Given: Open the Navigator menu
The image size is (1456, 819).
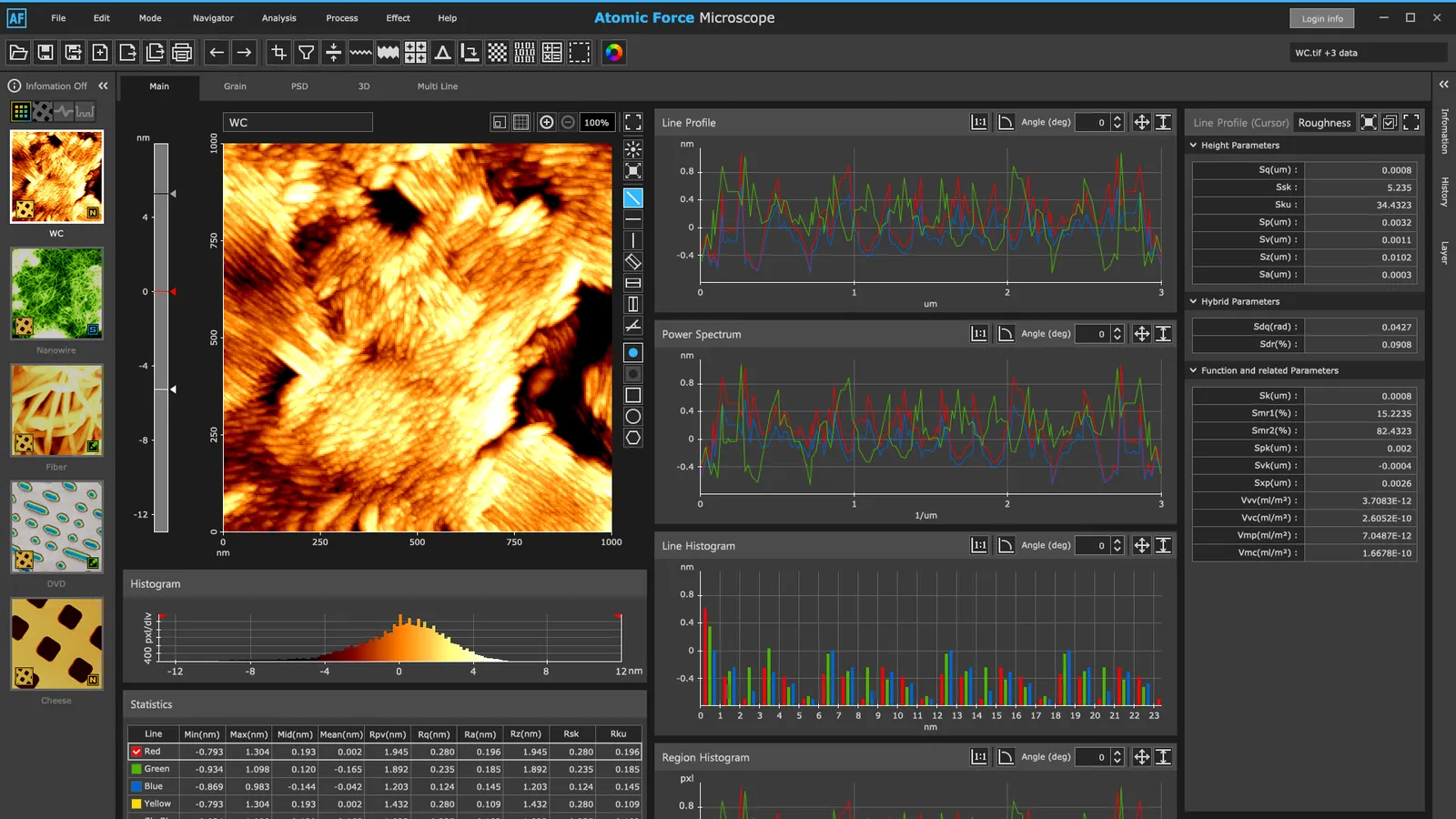Looking at the screenshot, I should tap(213, 18).
